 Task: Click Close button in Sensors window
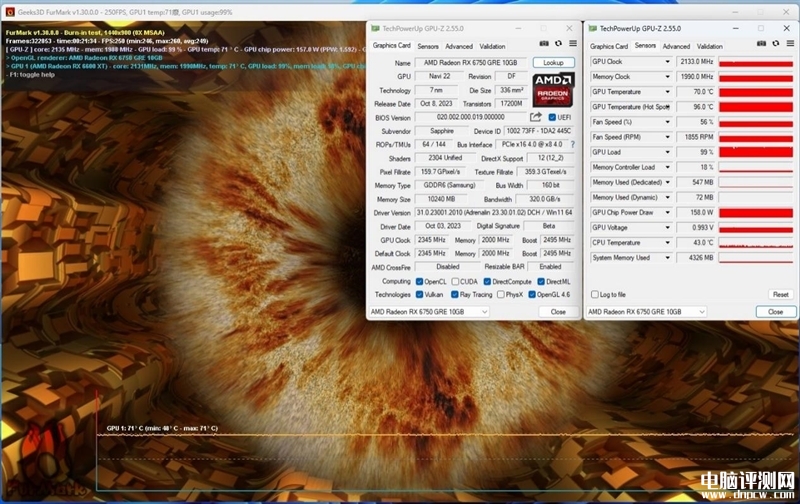tap(776, 312)
